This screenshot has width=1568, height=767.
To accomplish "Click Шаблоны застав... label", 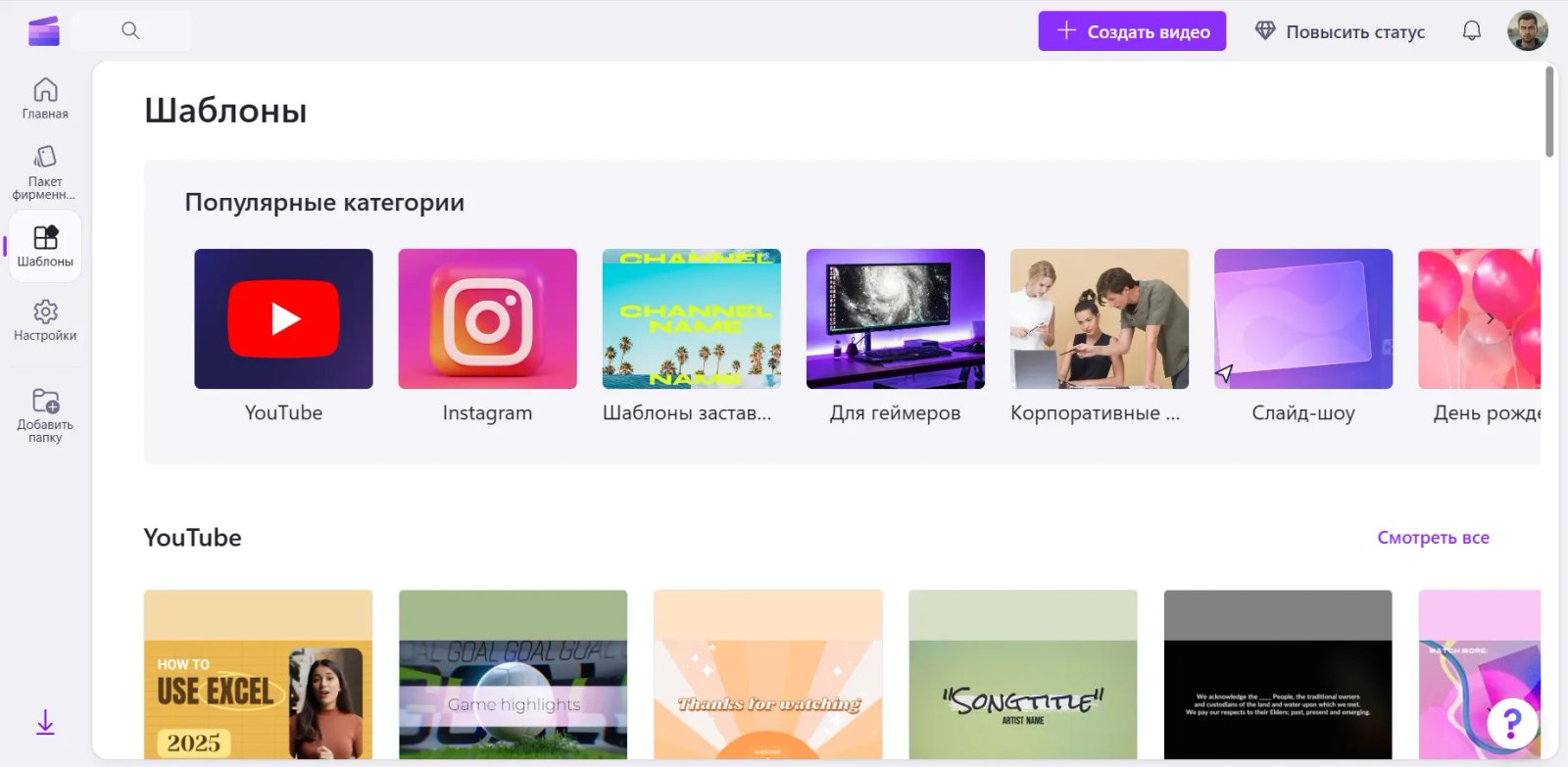I will (686, 413).
